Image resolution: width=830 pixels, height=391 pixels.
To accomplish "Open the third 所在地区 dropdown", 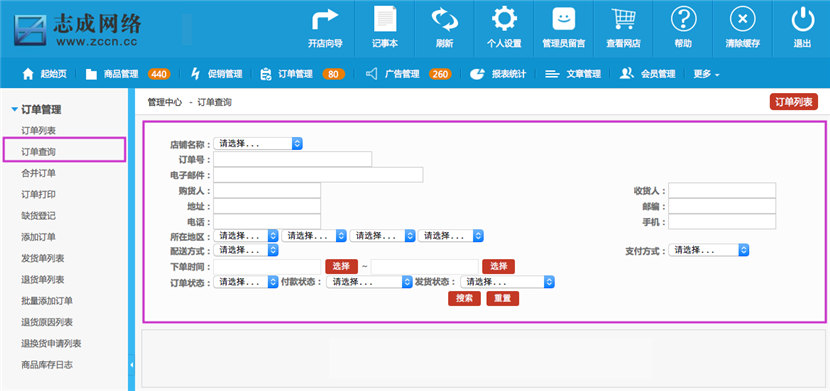I will click(382, 235).
